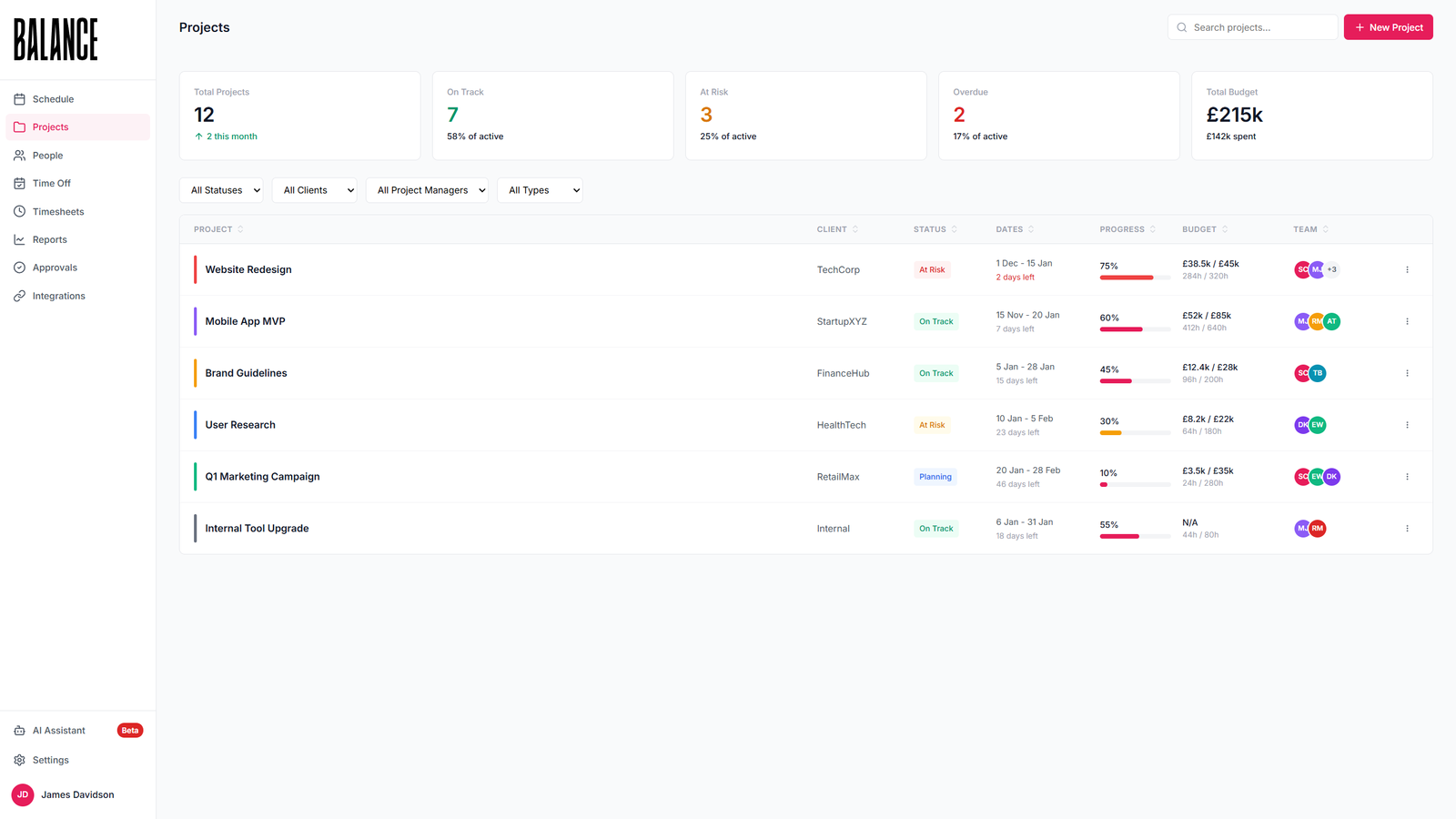Open the Timesheets clock icon

click(x=19, y=211)
